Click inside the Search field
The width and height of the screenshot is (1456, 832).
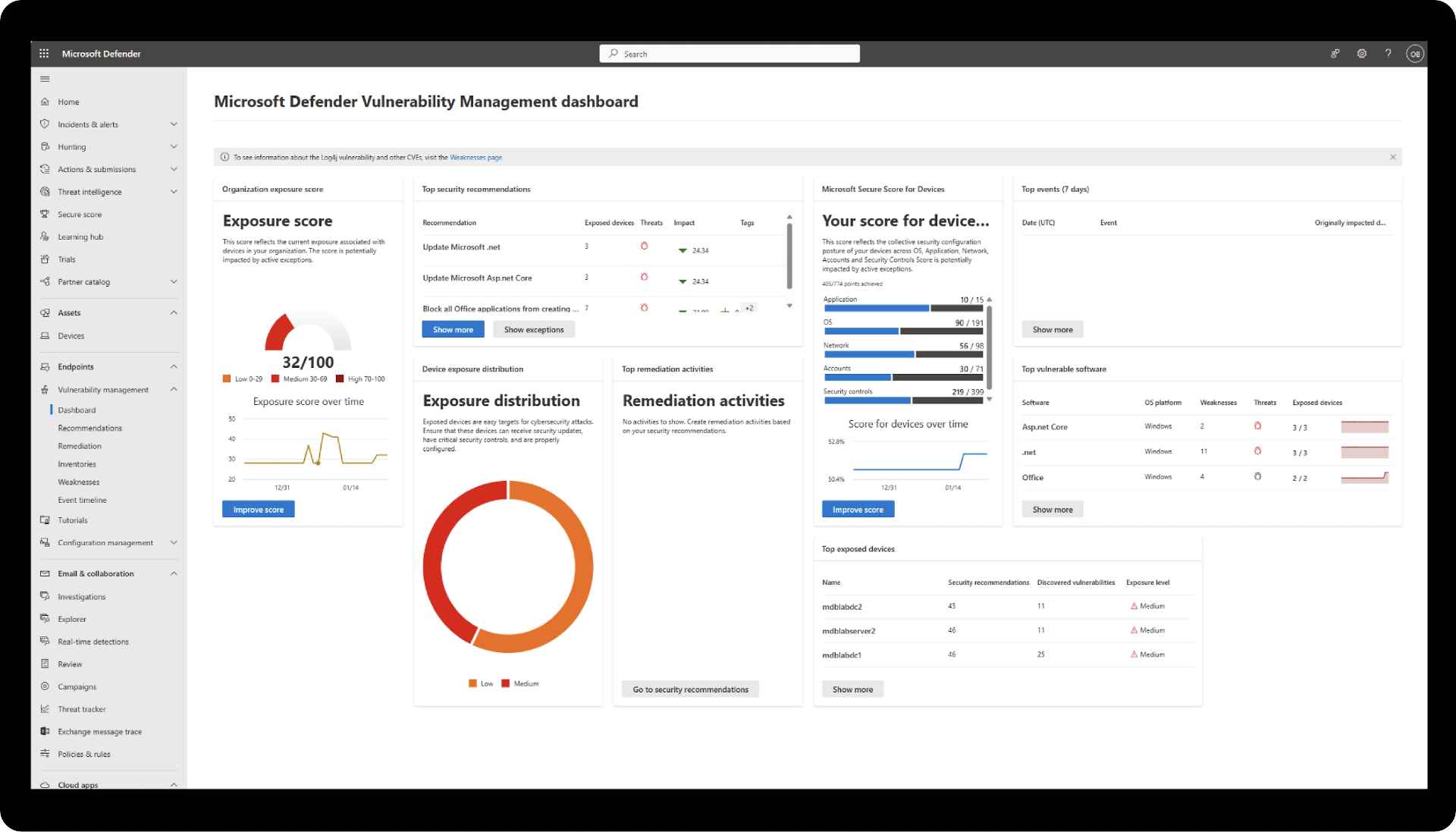click(x=729, y=53)
